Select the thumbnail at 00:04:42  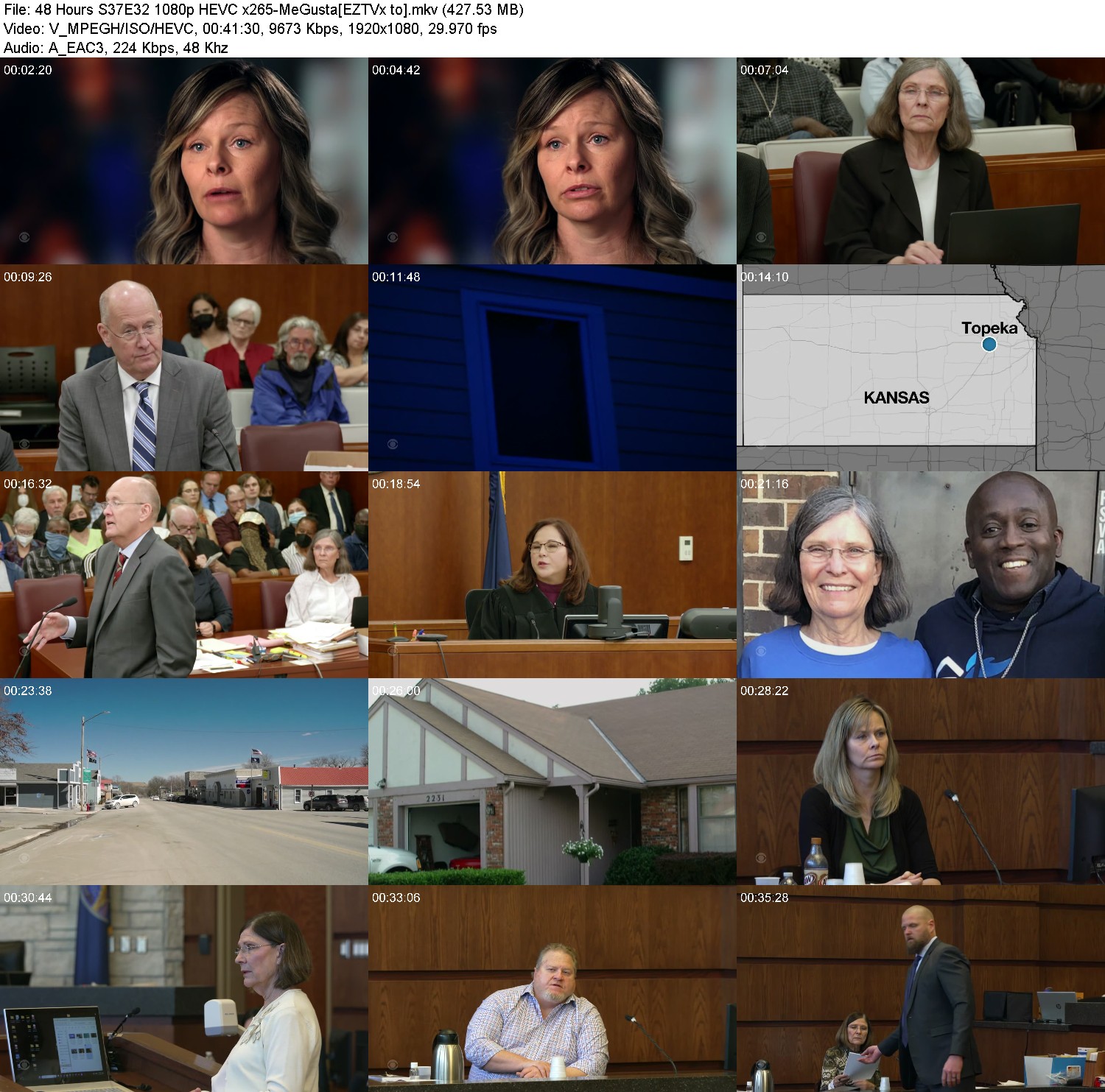click(552, 161)
